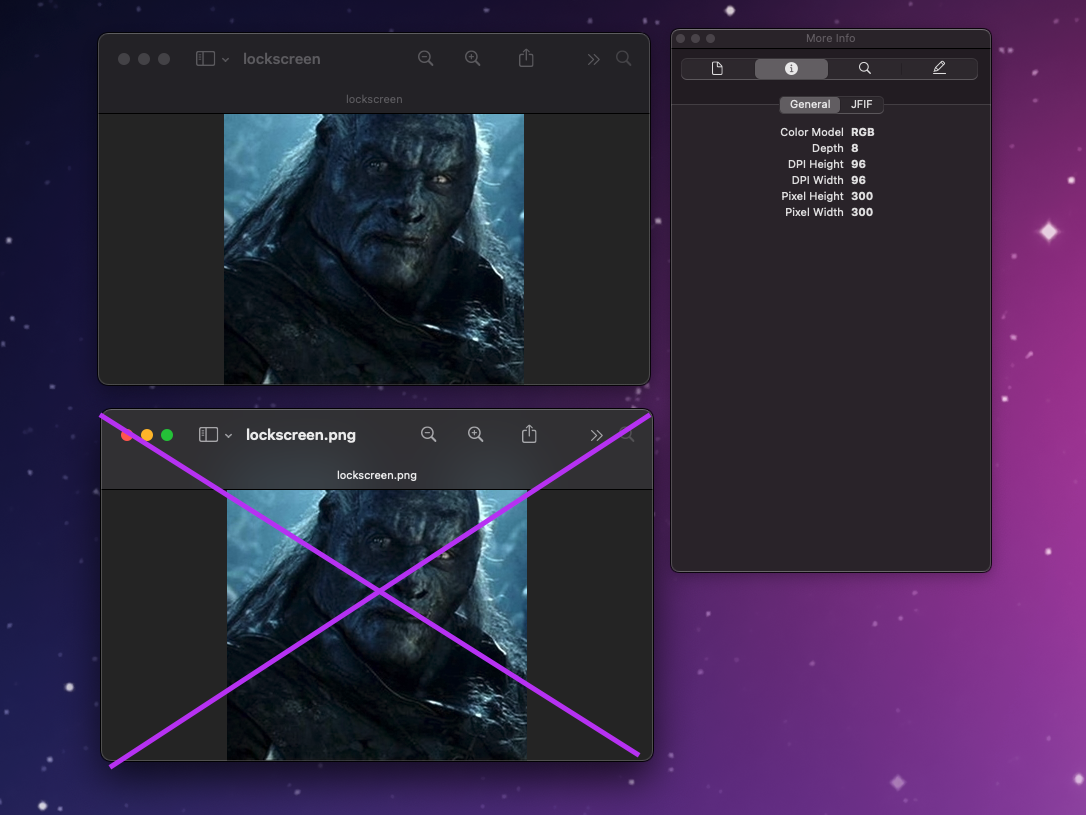
Task: Select the info tab in More Info
Action: [x=791, y=69]
